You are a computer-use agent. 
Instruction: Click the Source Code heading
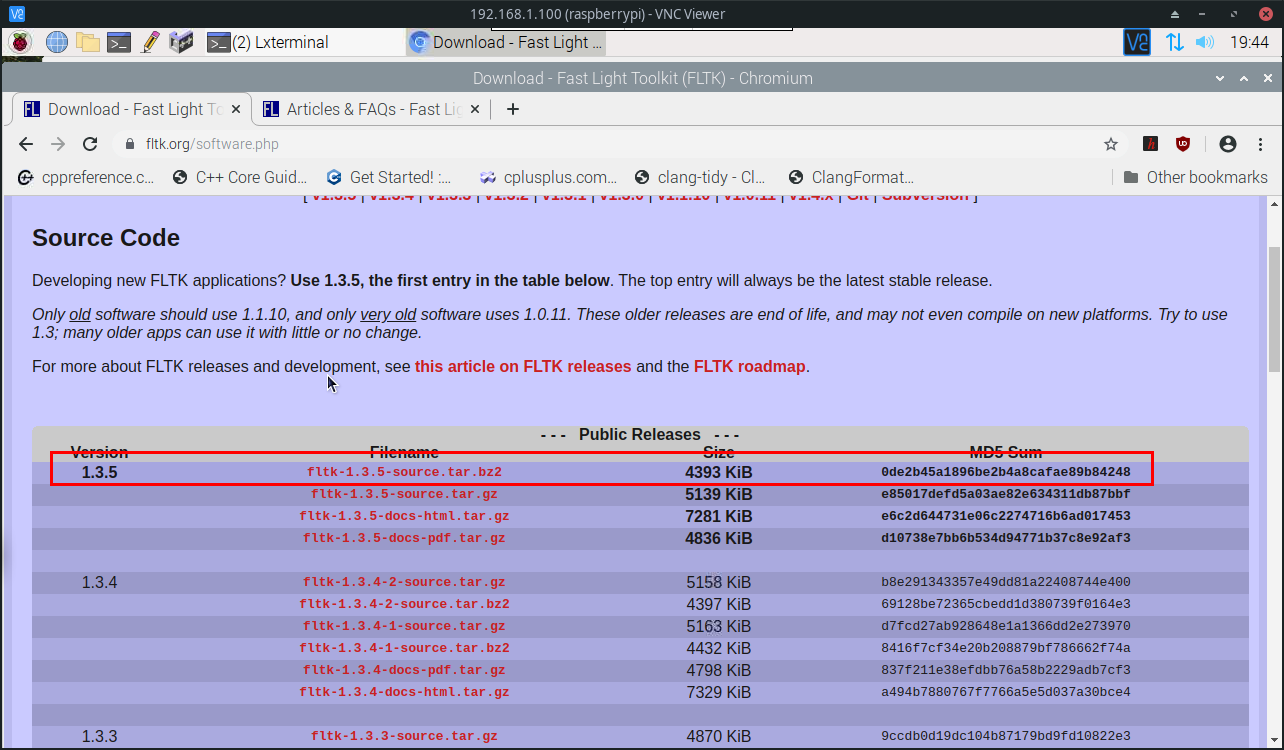(106, 238)
